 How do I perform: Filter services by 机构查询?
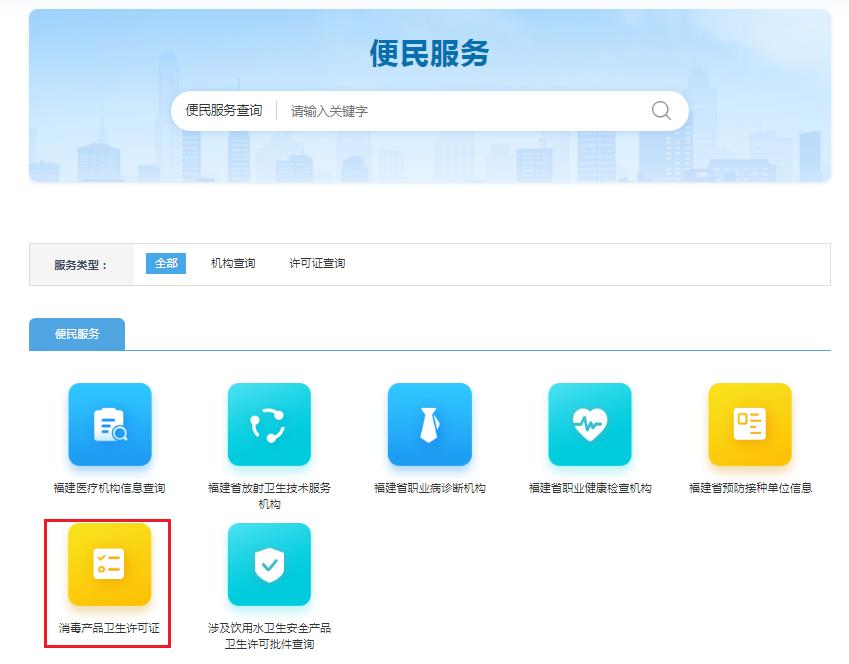233,263
